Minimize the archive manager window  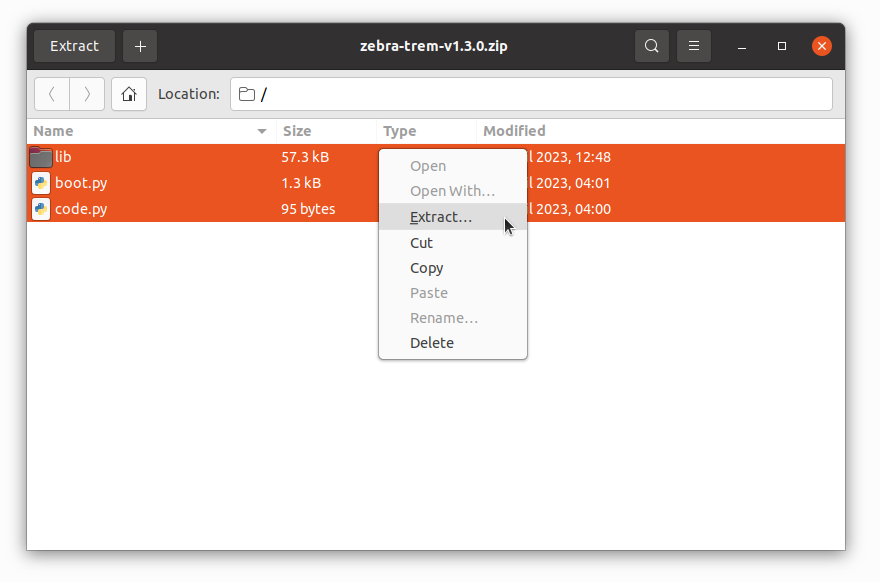742,46
